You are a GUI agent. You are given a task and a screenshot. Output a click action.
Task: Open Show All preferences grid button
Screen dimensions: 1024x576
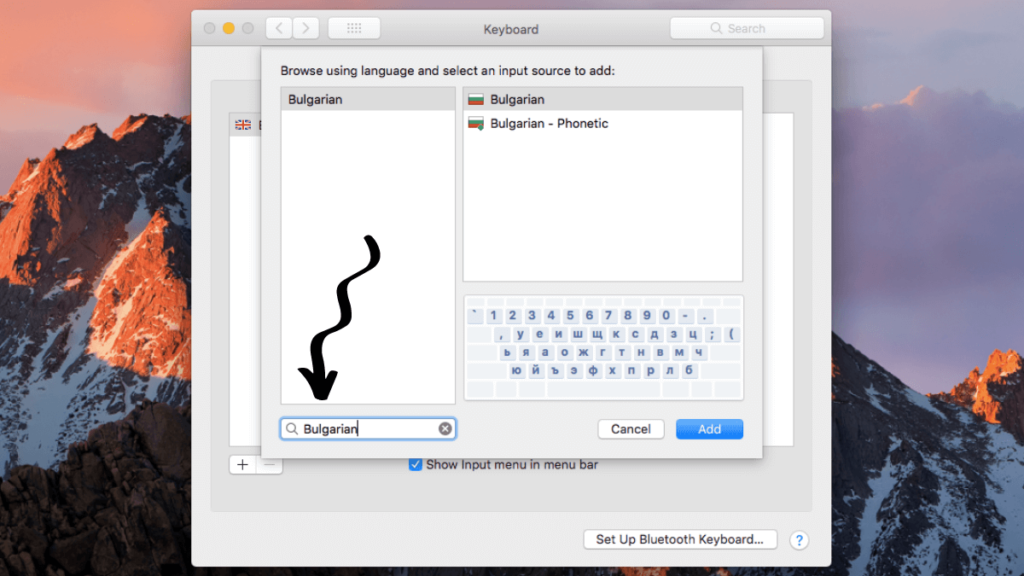[353, 29]
